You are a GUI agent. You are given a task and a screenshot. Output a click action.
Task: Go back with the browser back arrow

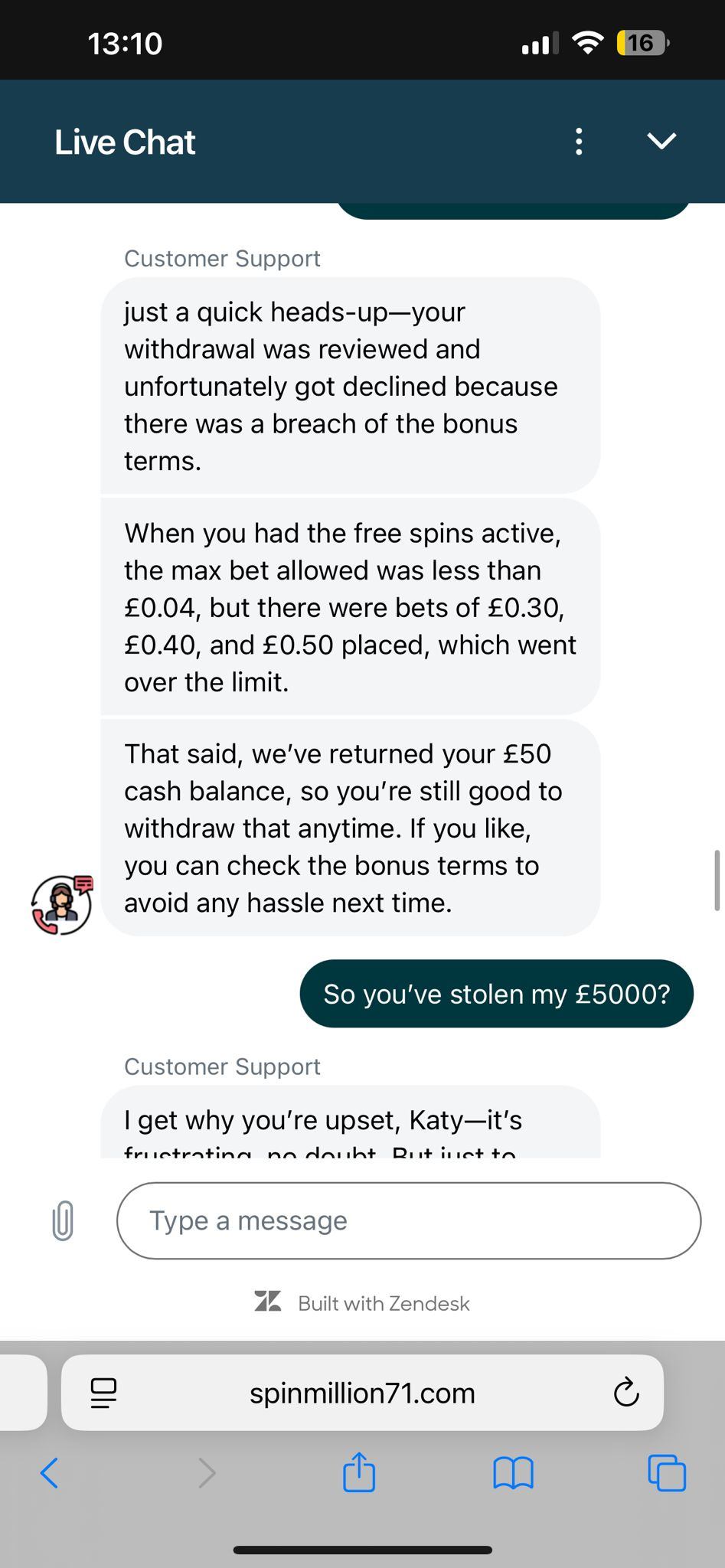49,1472
